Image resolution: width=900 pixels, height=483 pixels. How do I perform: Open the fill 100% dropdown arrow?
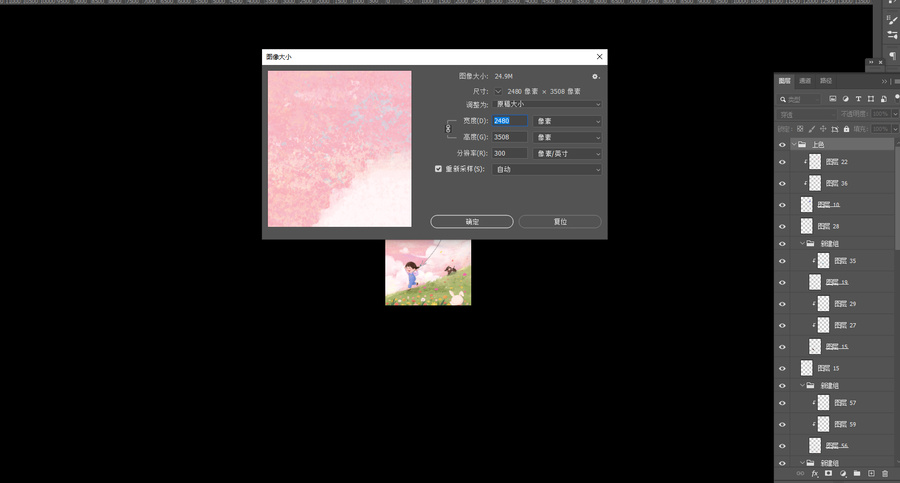(895, 129)
